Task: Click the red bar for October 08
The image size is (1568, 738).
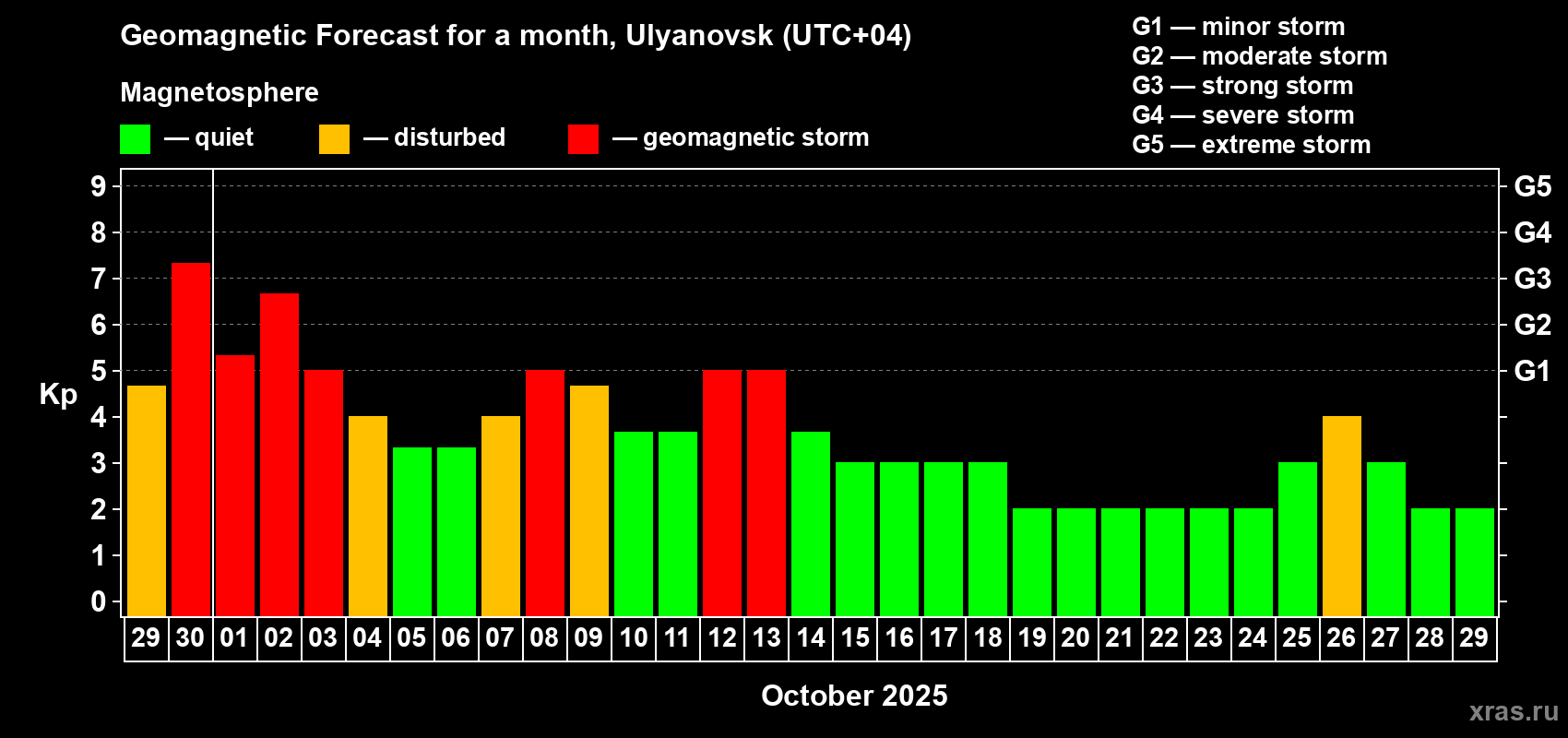Action: click(x=545, y=493)
